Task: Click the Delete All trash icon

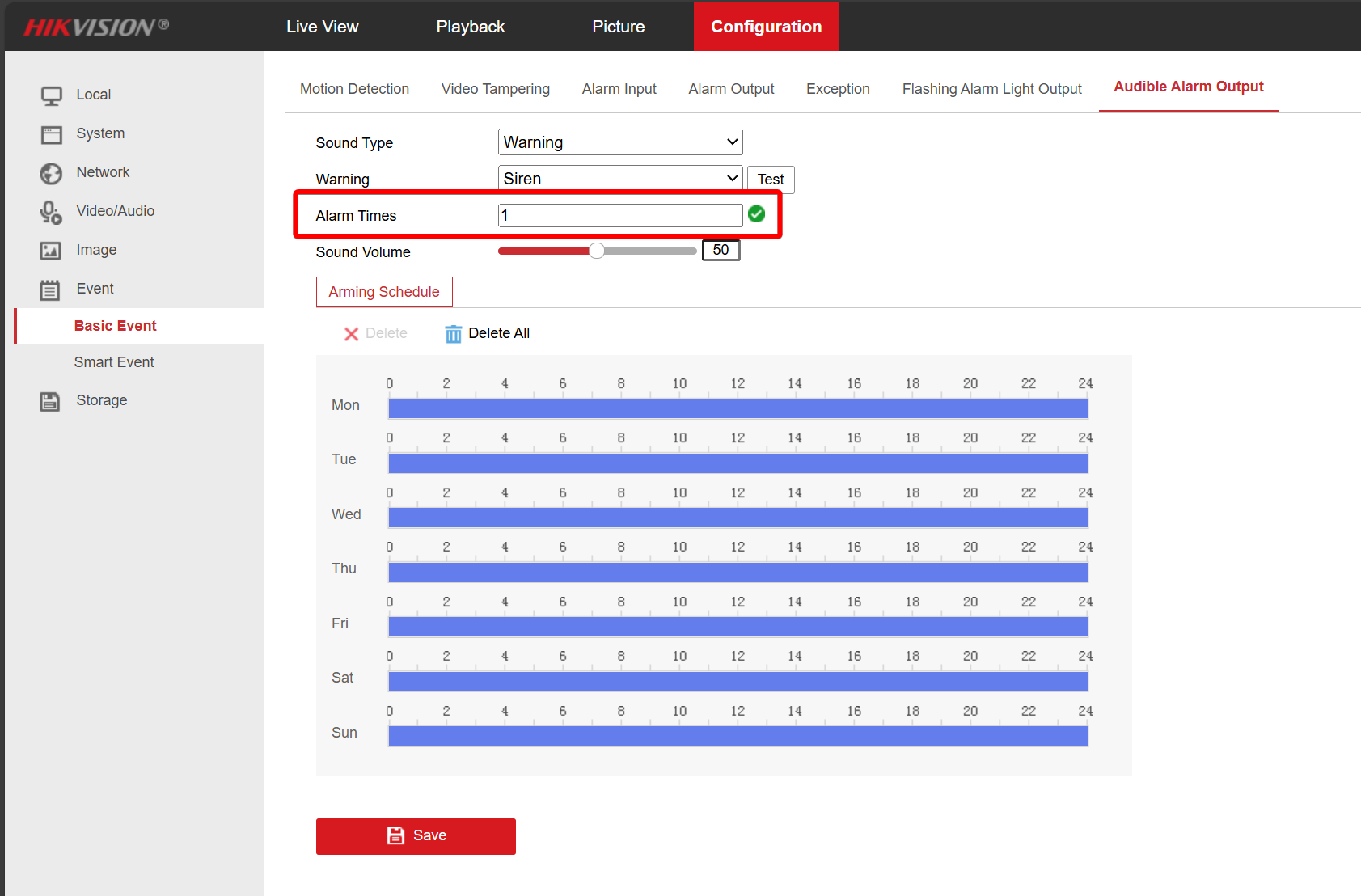Action: tap(453, 334)
